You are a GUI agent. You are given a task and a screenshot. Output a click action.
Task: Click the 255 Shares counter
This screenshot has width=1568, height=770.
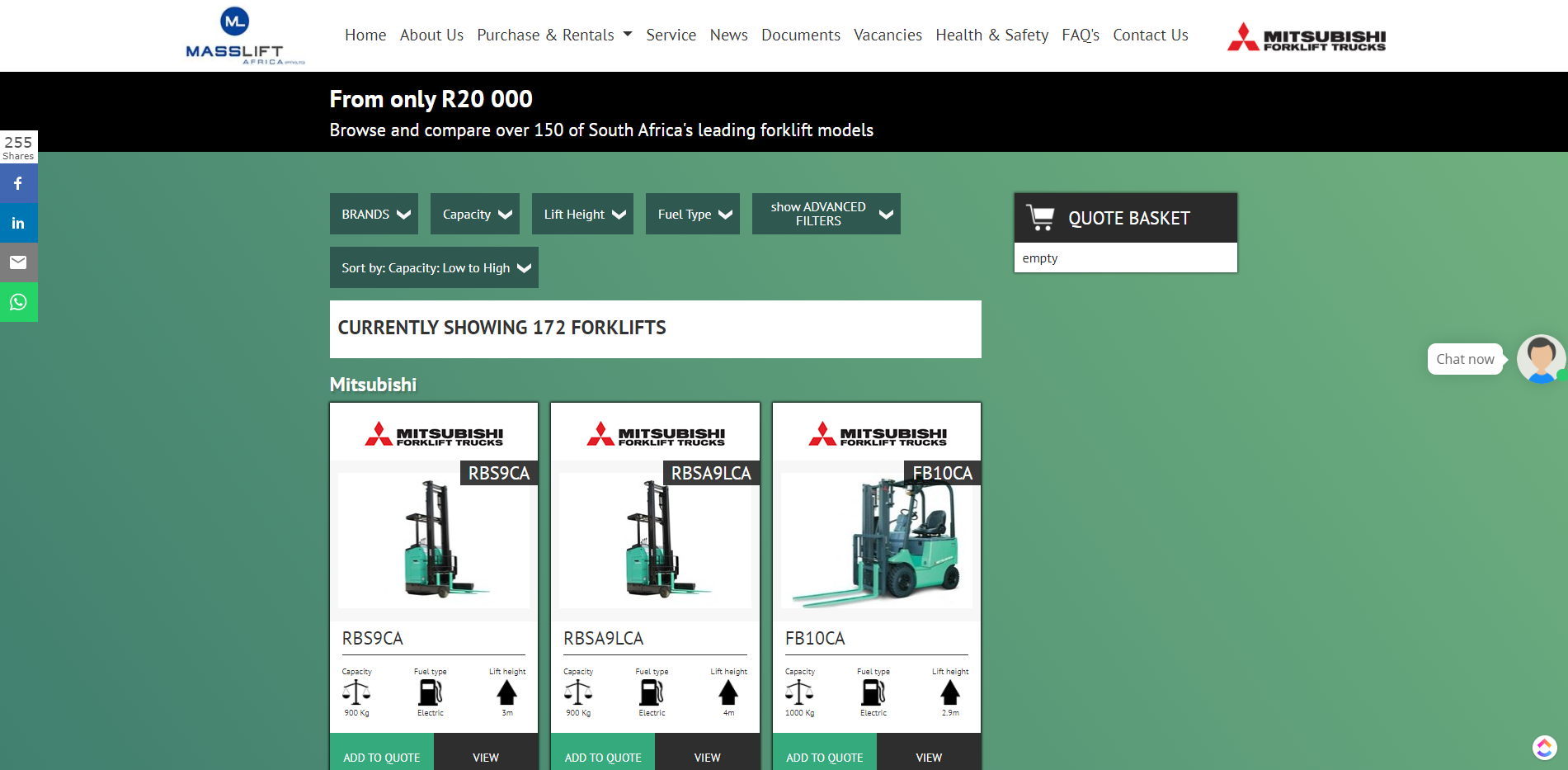click(x=18, y=147)
